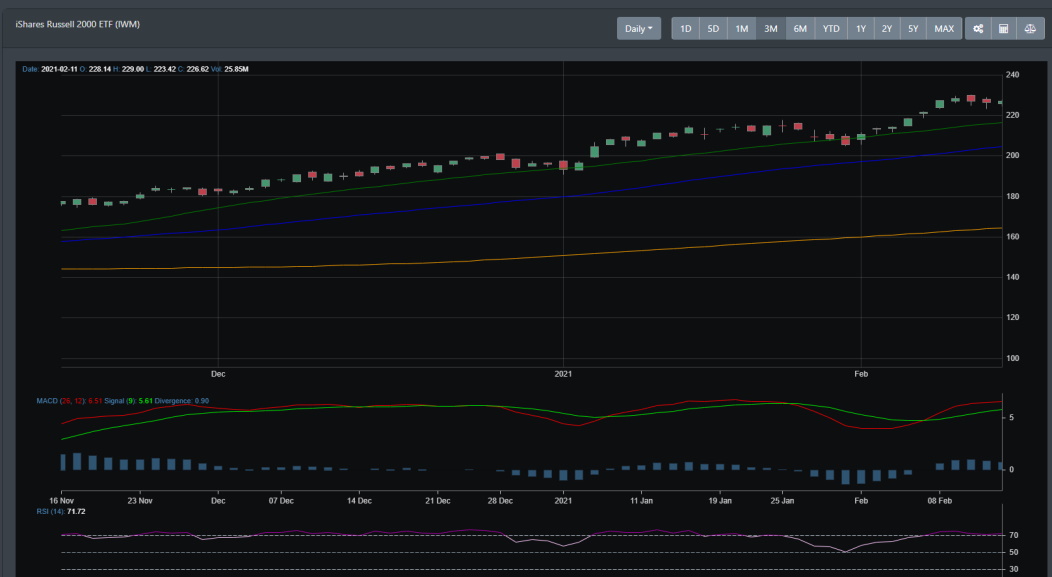Click the 120 price axis label

coord(1012,317)
